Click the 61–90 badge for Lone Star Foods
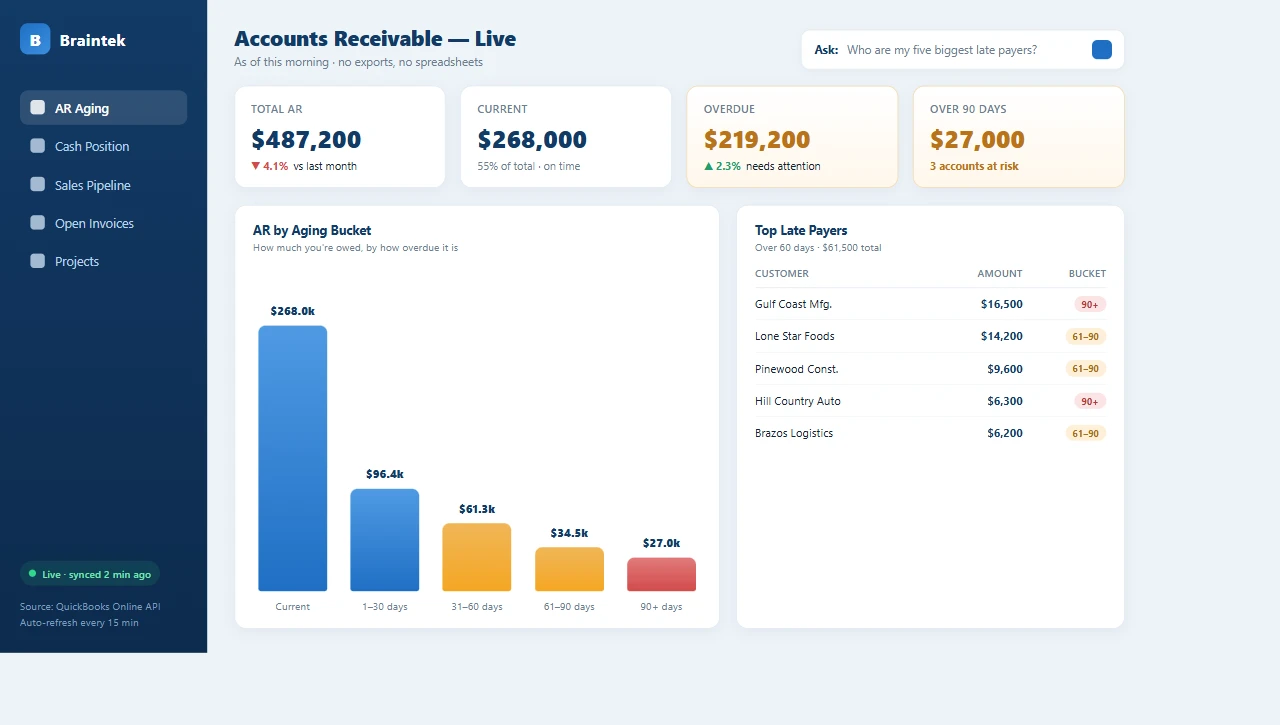This screenshot has width=1280, height=725. (x=1086, y=336)
